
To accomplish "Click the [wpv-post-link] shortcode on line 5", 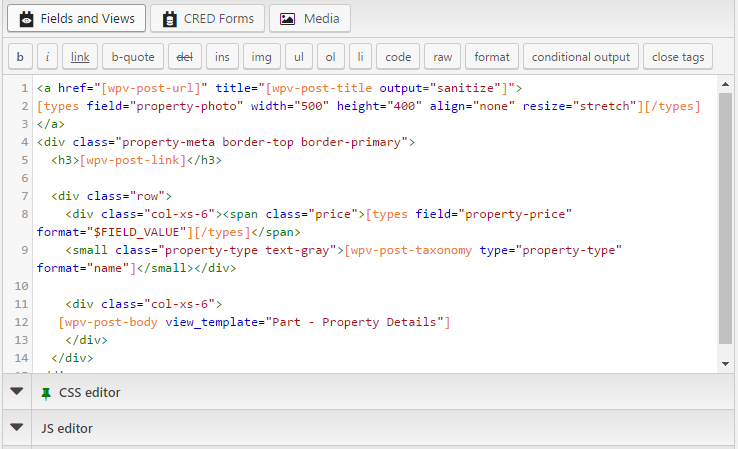I will [x=133, y=160].
